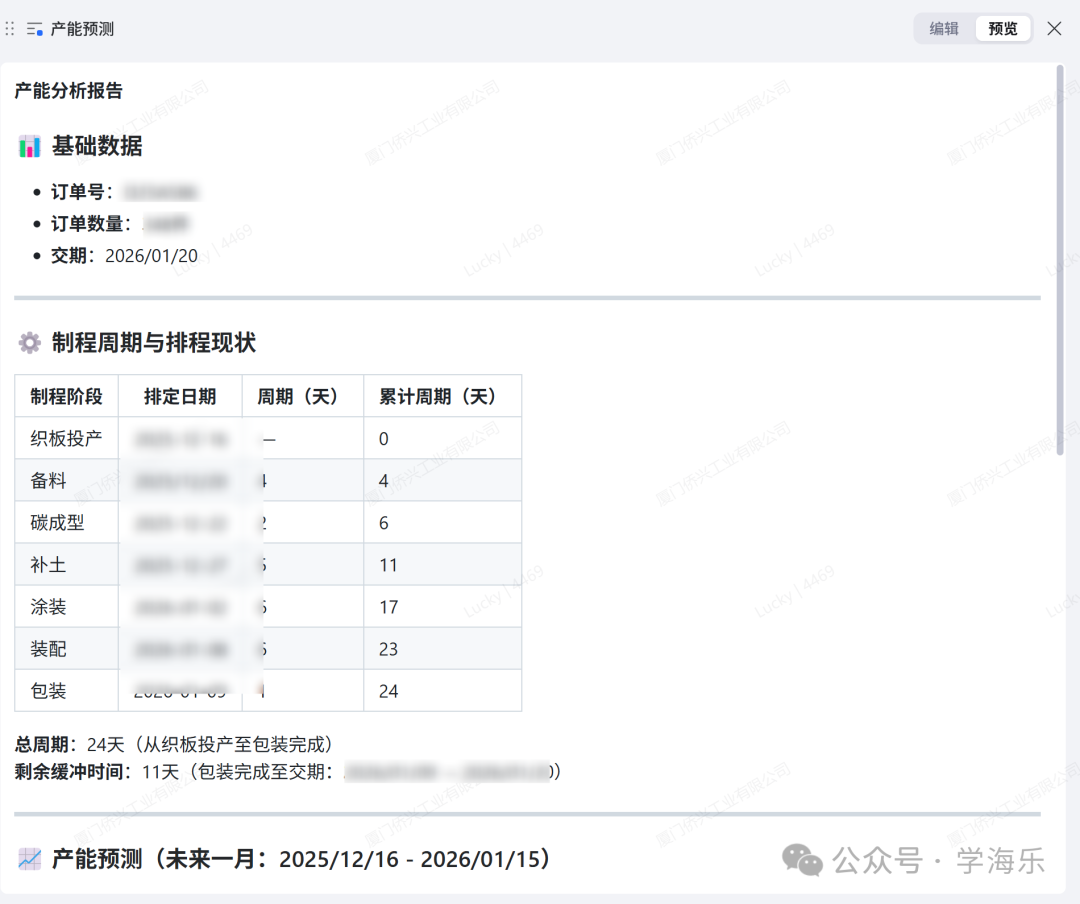This screenshot has width=1080, height=904.
Task: Click cumulative value 24 in 包装 row
Action: pos(388,691)
